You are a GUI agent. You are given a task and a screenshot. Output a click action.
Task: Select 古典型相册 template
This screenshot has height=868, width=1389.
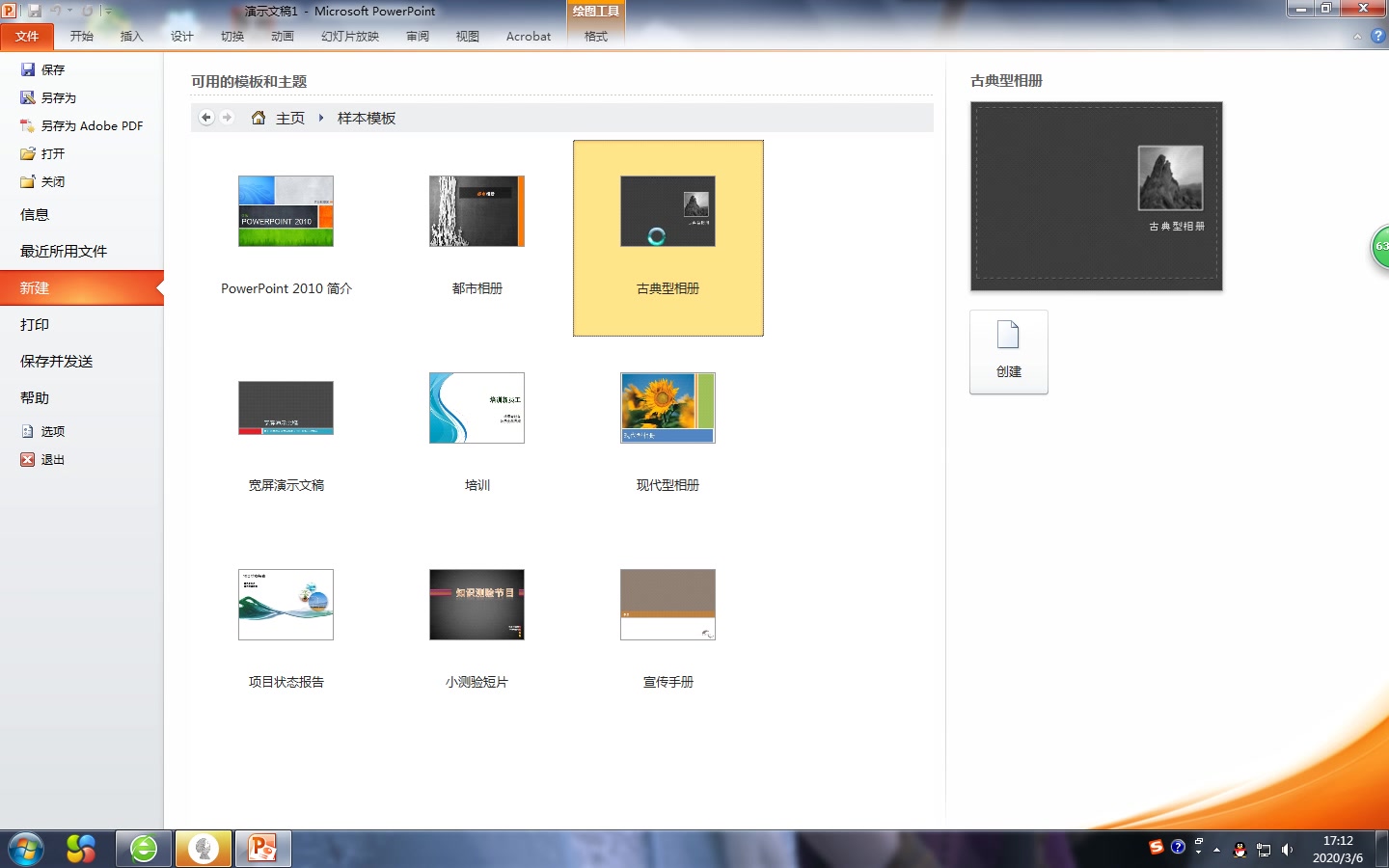tap(668, 237)
